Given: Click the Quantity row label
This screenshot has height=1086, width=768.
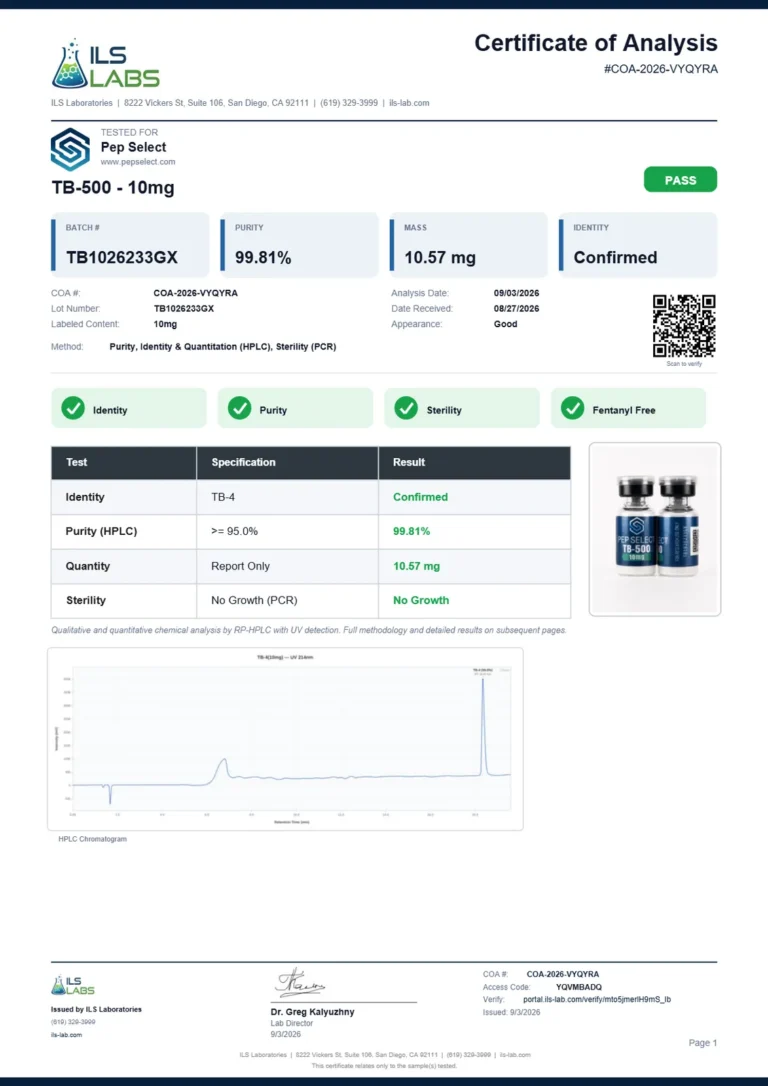Looking at the screenshot, I should point(87,566).
